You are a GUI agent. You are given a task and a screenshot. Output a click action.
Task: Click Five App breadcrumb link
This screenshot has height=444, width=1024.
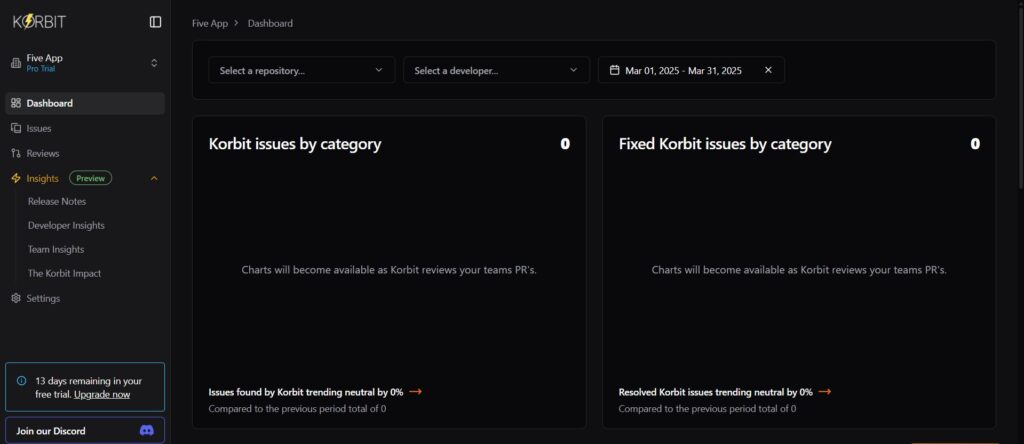(x=210, y=23)
